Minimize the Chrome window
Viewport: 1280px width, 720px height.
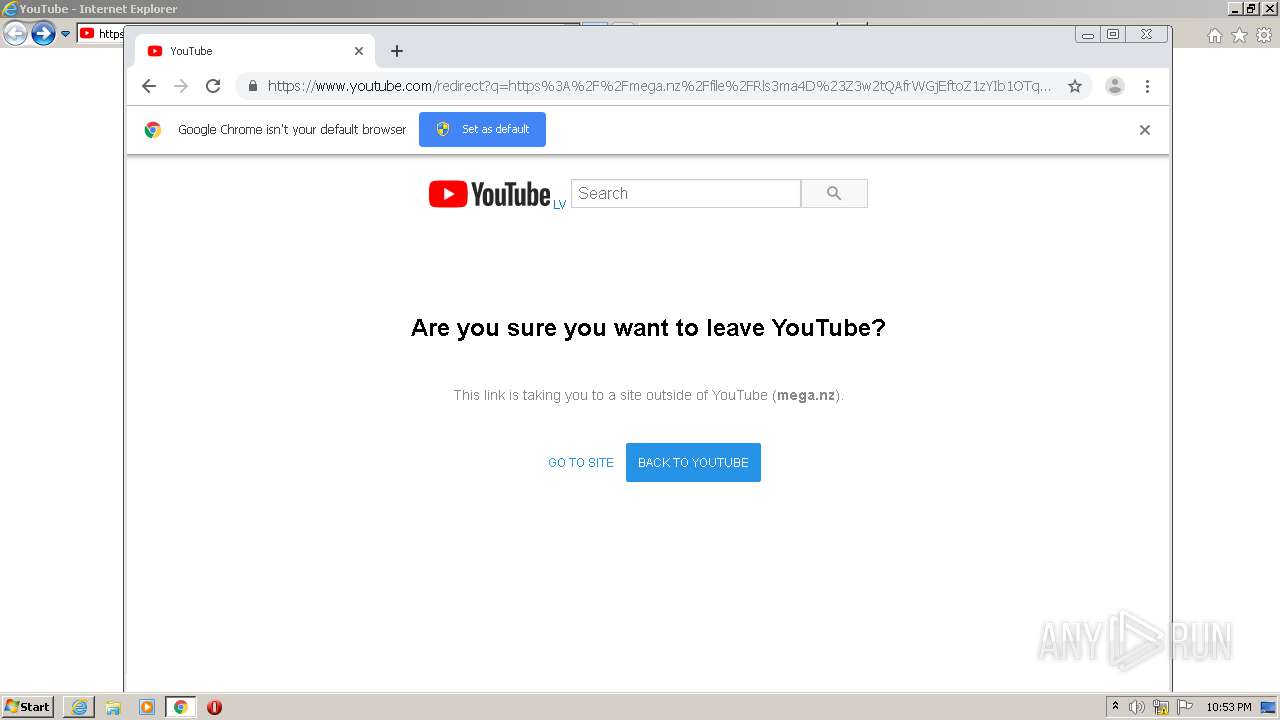[x=1088, y=35]
